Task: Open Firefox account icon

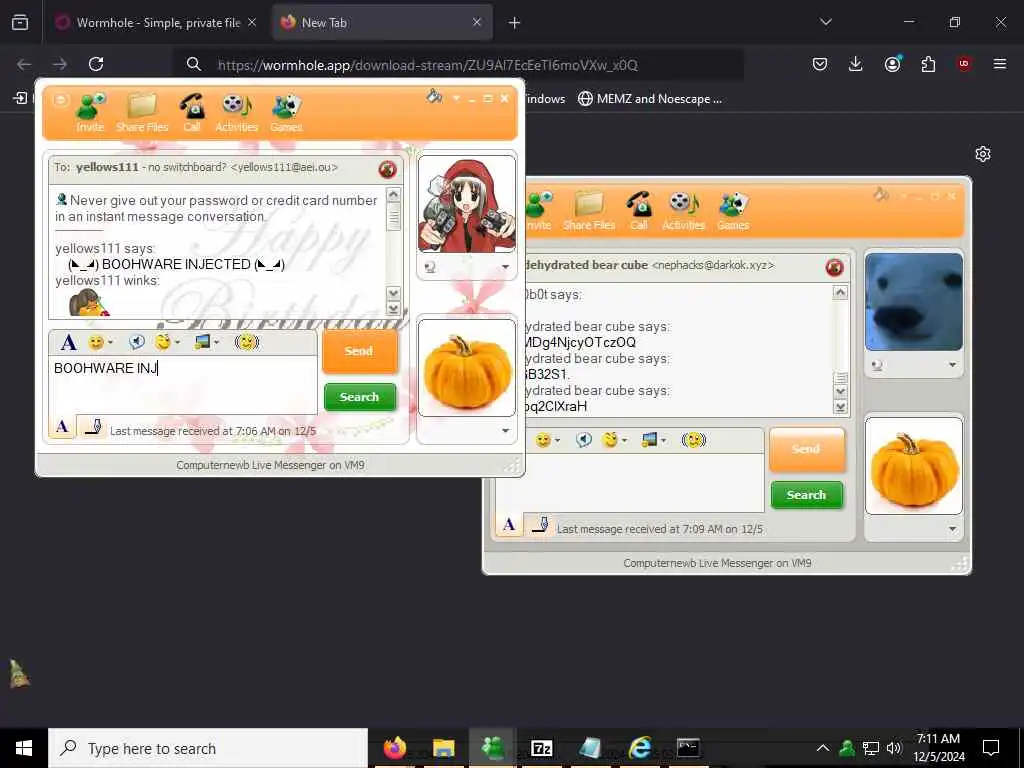Action: pyautogui.click(x=892, y=64)
